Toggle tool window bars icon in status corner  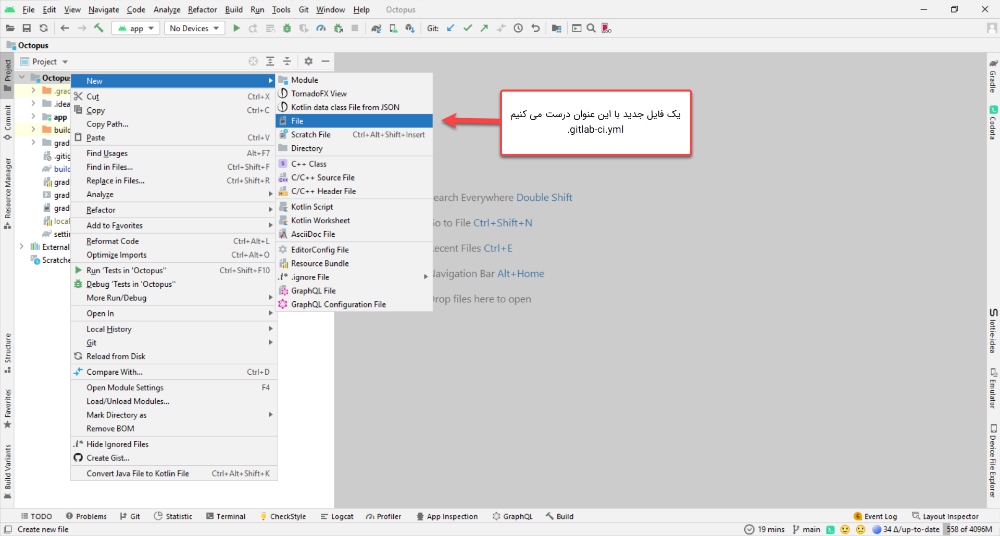point(7,530)
